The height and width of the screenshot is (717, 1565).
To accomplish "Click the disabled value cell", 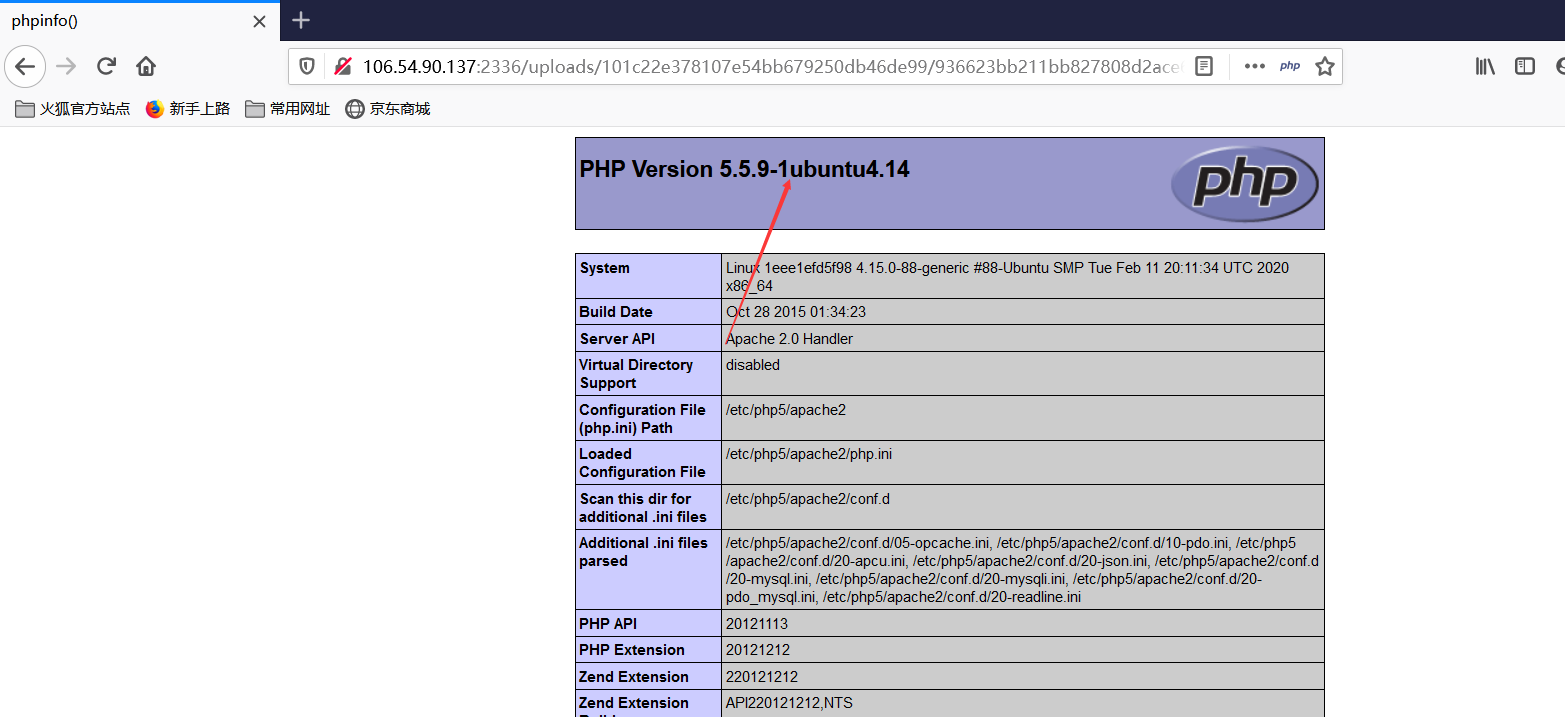I will tap(1023, 373).
